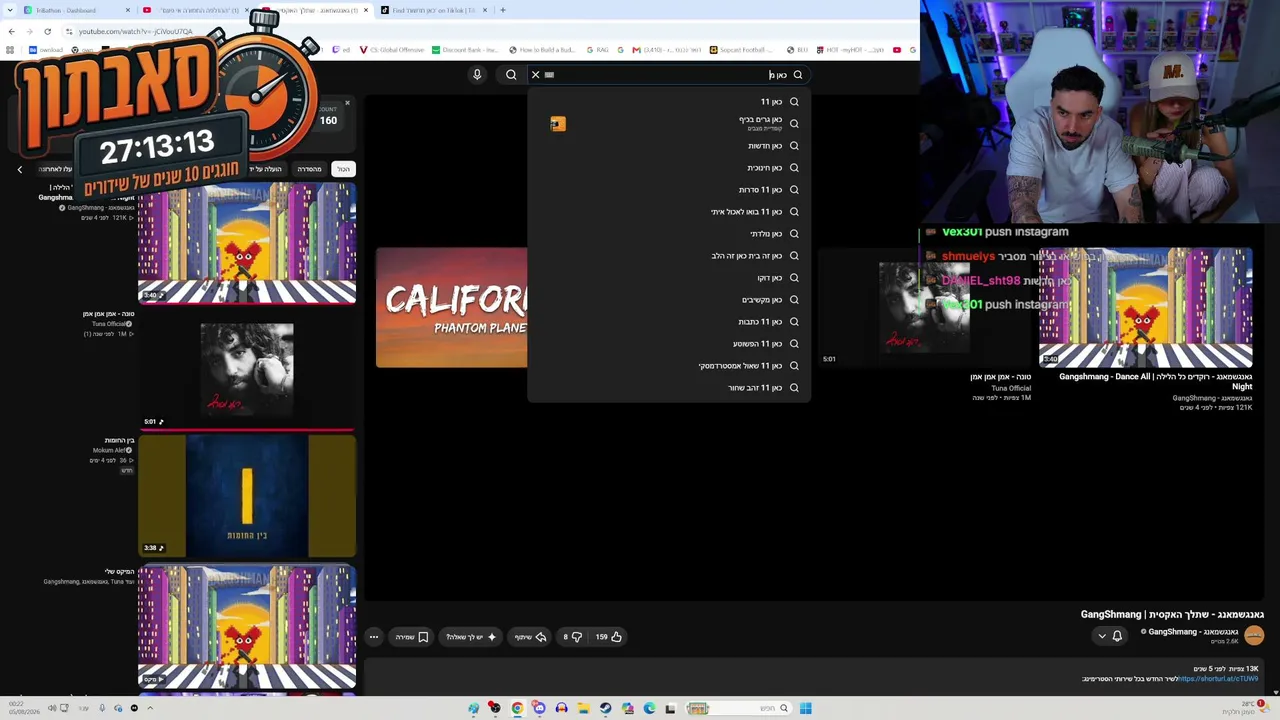This screenshot has width=1280, height=720.
Task: Open the 'Discount Bank' bookmark
Action: tap(465, 50)
